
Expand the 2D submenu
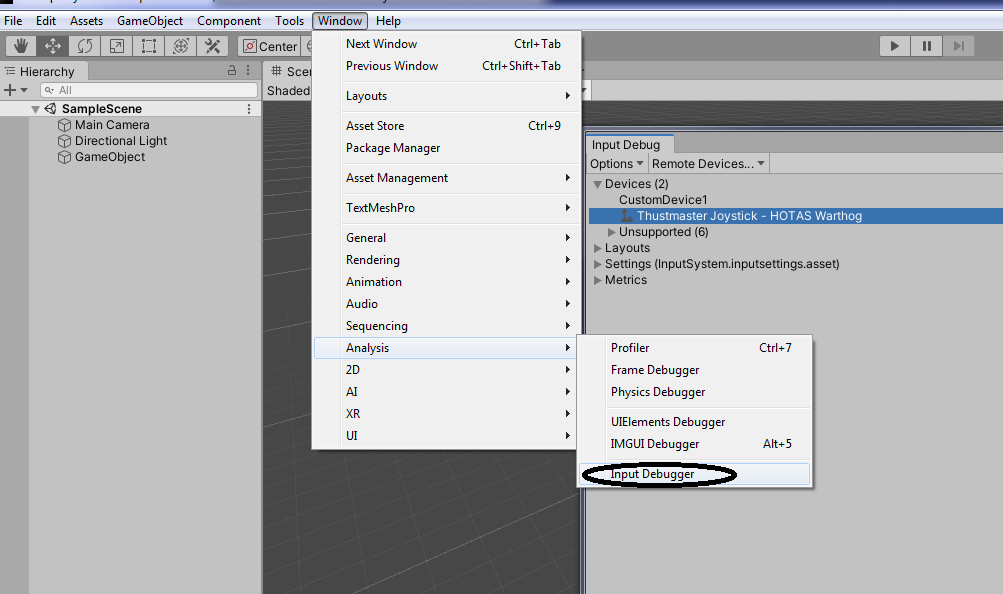pos(447,370)
